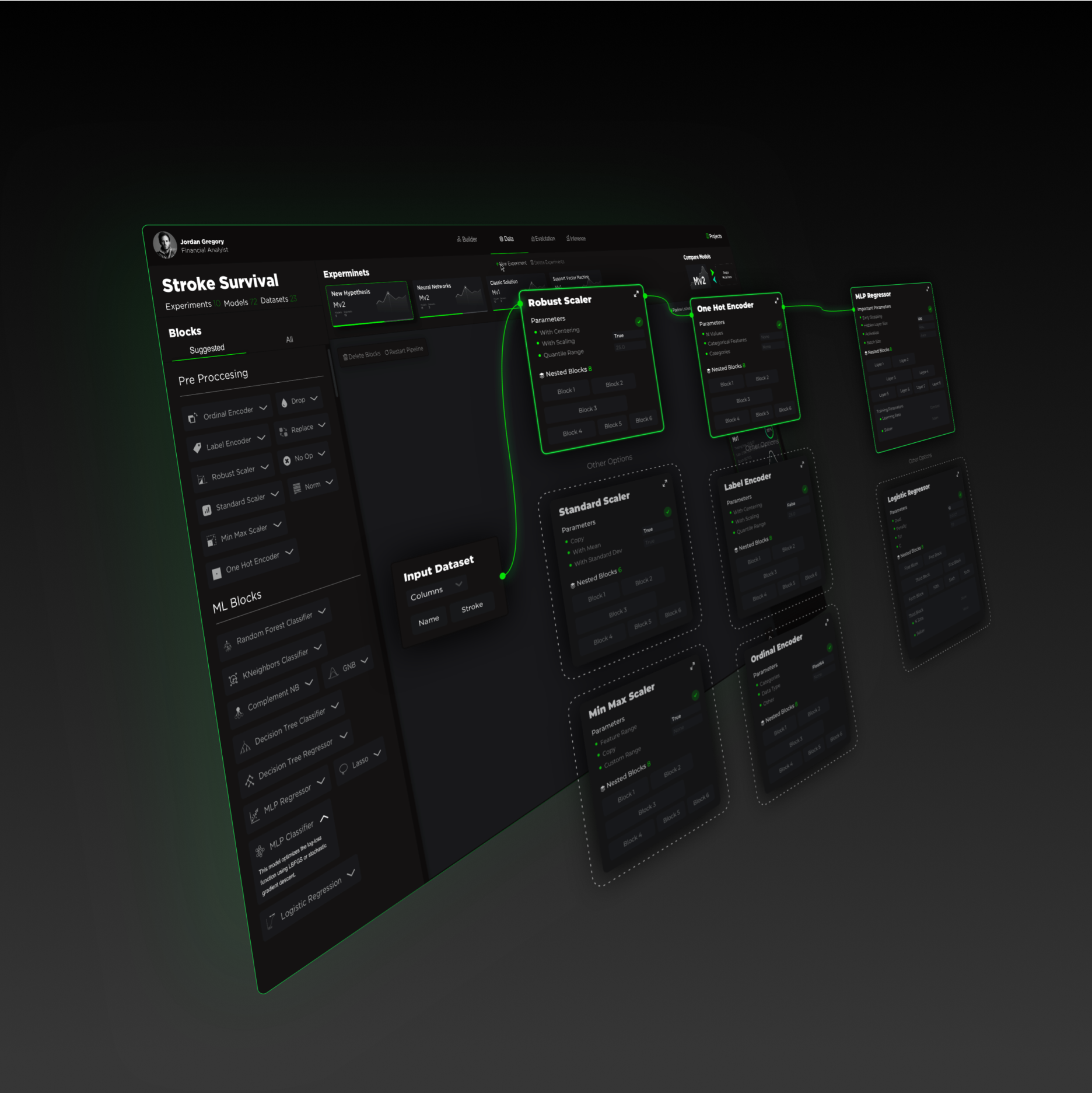Open the Builder tab

coord(467,239)
